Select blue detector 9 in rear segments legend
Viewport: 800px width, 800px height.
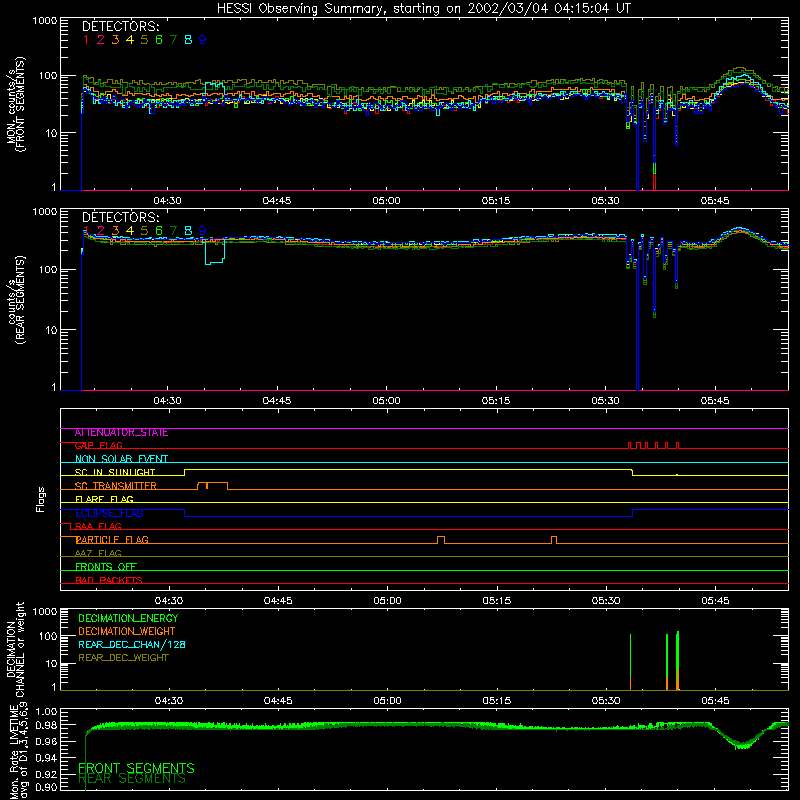coord(203,231)
